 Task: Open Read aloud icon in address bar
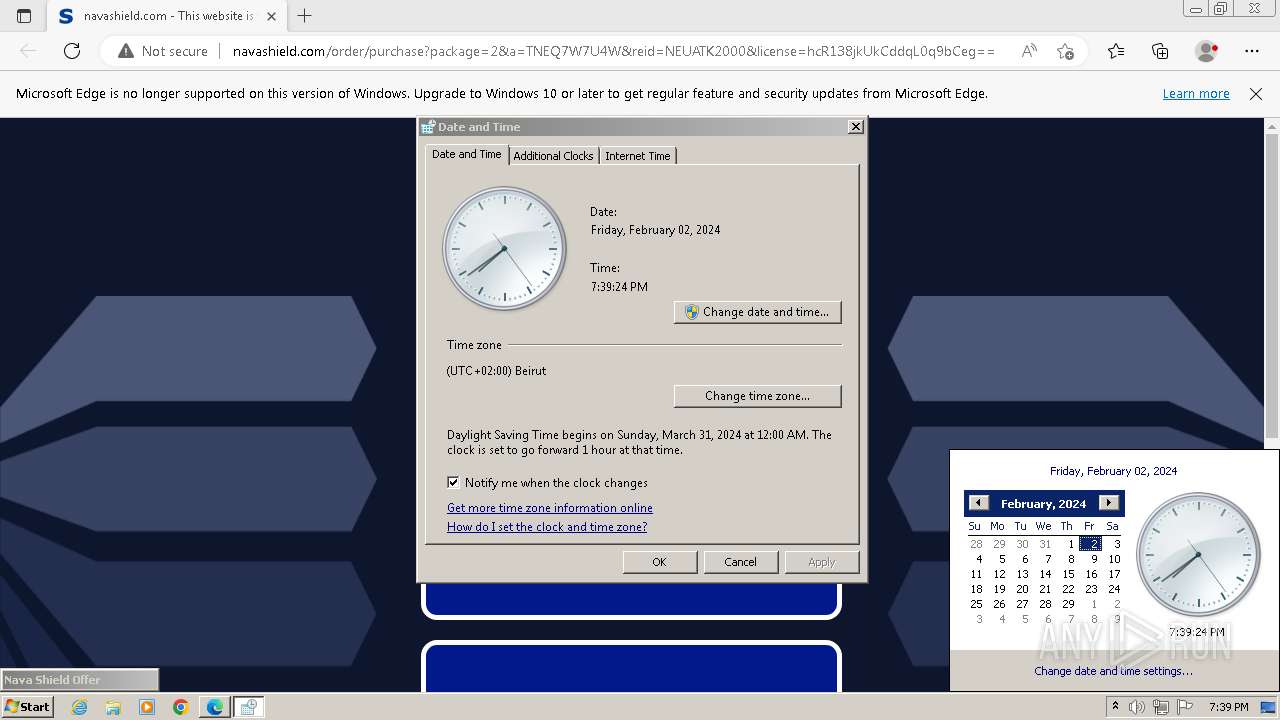[x=1029, y=51]
